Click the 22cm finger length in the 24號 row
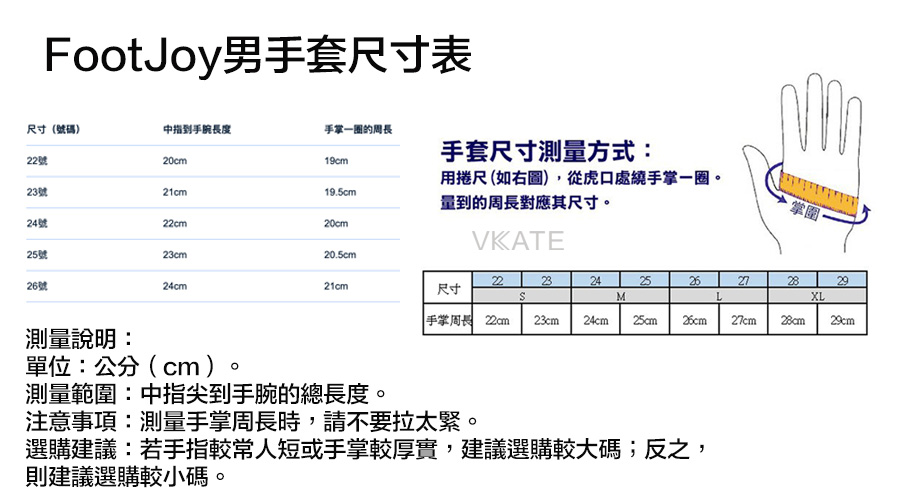 (x=174, y=223)
